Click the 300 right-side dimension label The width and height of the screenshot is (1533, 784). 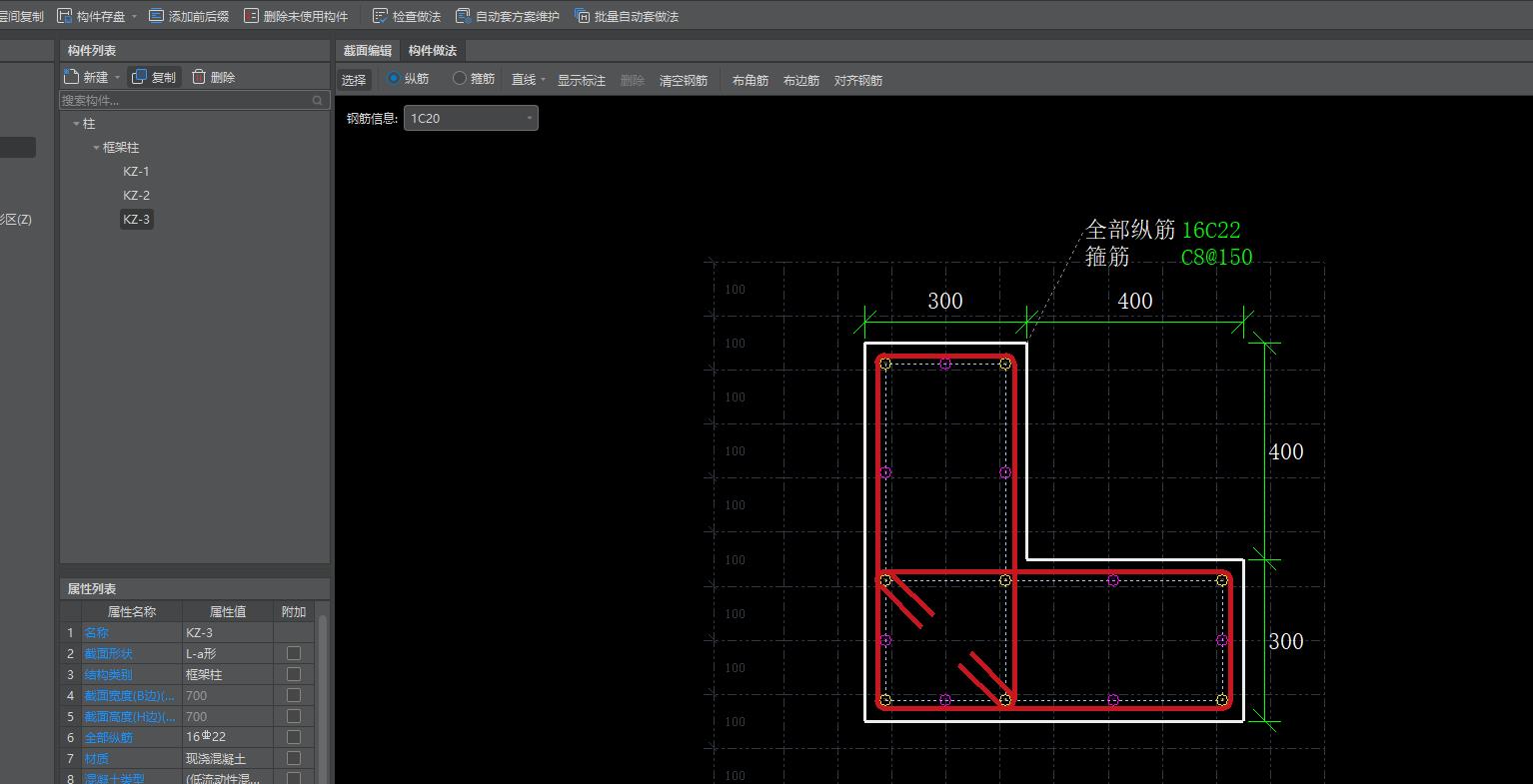click(x=1286, y=641)
